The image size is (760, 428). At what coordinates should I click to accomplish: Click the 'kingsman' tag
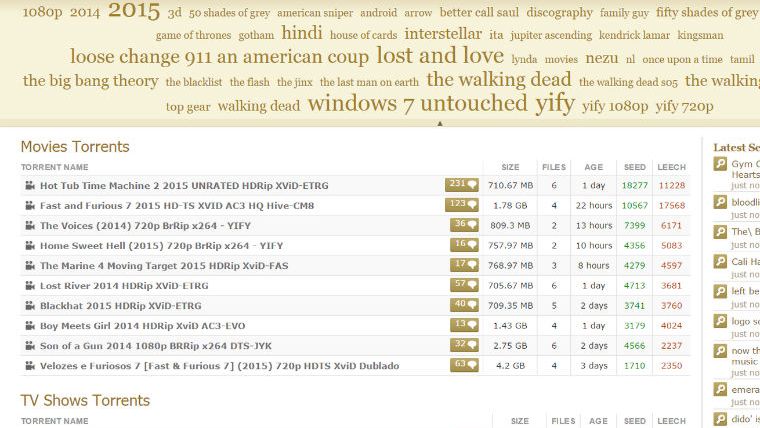(x=700, y=35)
